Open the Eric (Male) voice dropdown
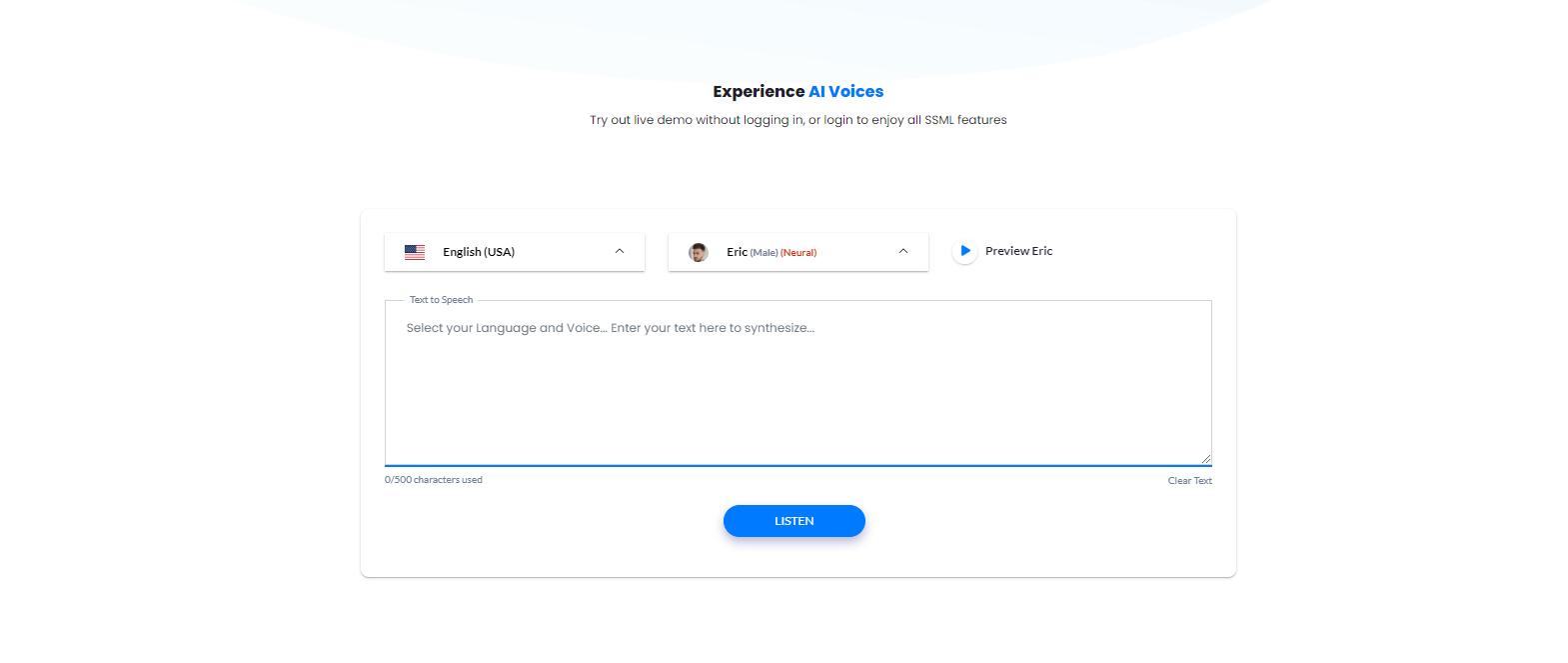 tap(798, 252)
